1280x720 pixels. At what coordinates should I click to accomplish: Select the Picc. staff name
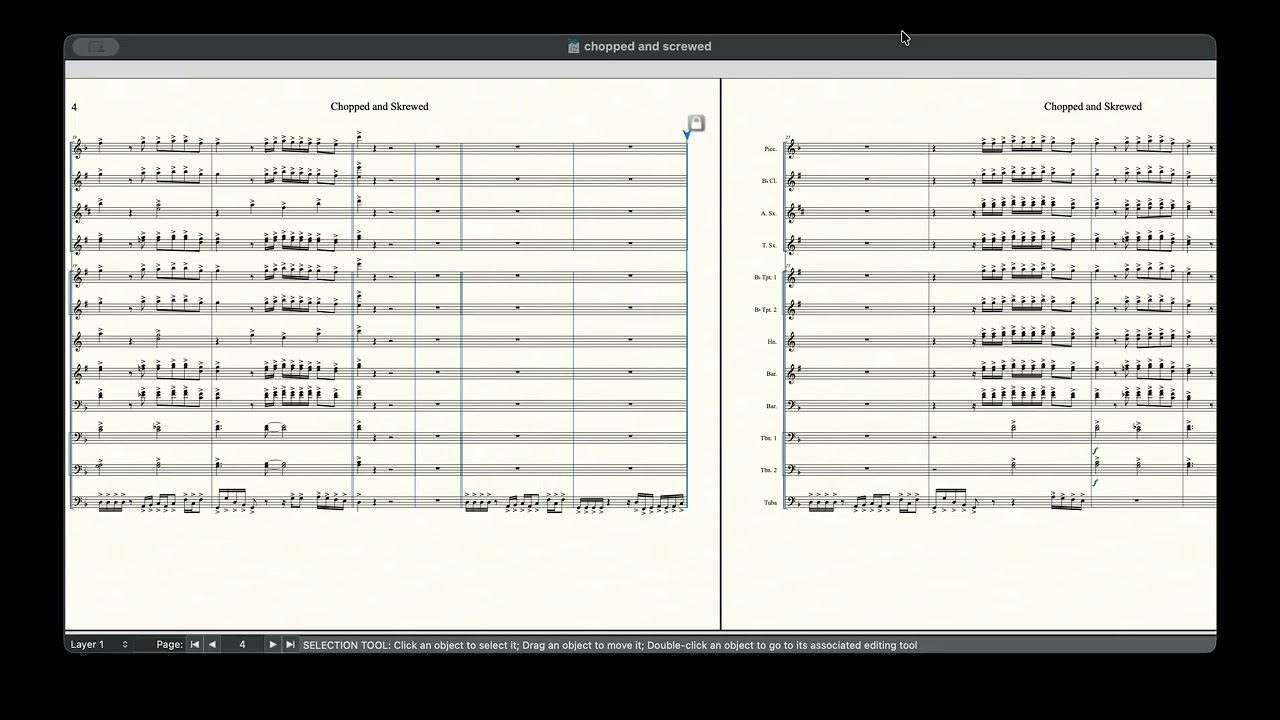770,149
